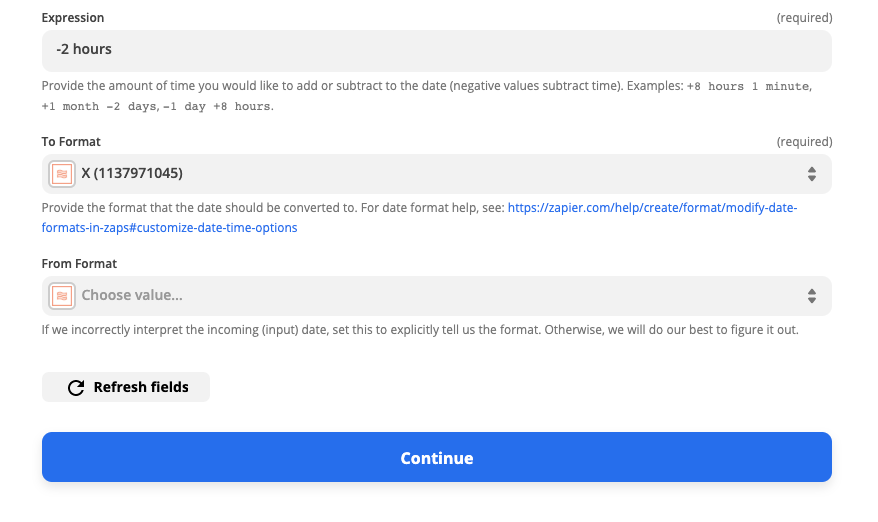Click the (required) tag beside To Format
This screenshot has height=522, width=878.
click(804, 142)
